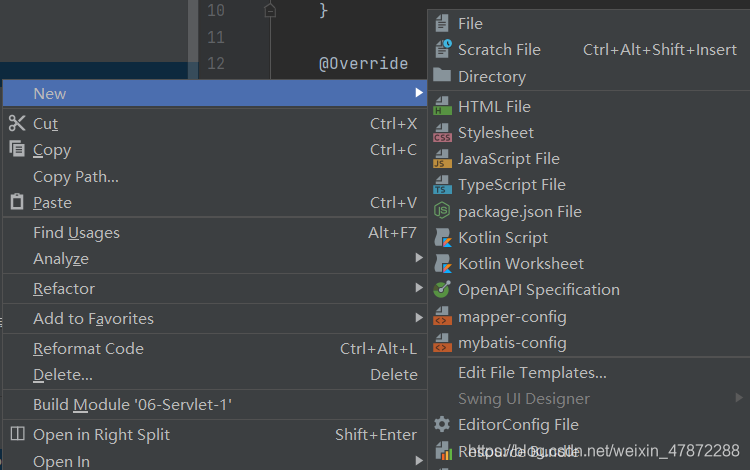The height and width of the screenshot is (470, 750).
Task: Create a new JavaScript File
Action: pyautogui.click(x=589, y=159)
